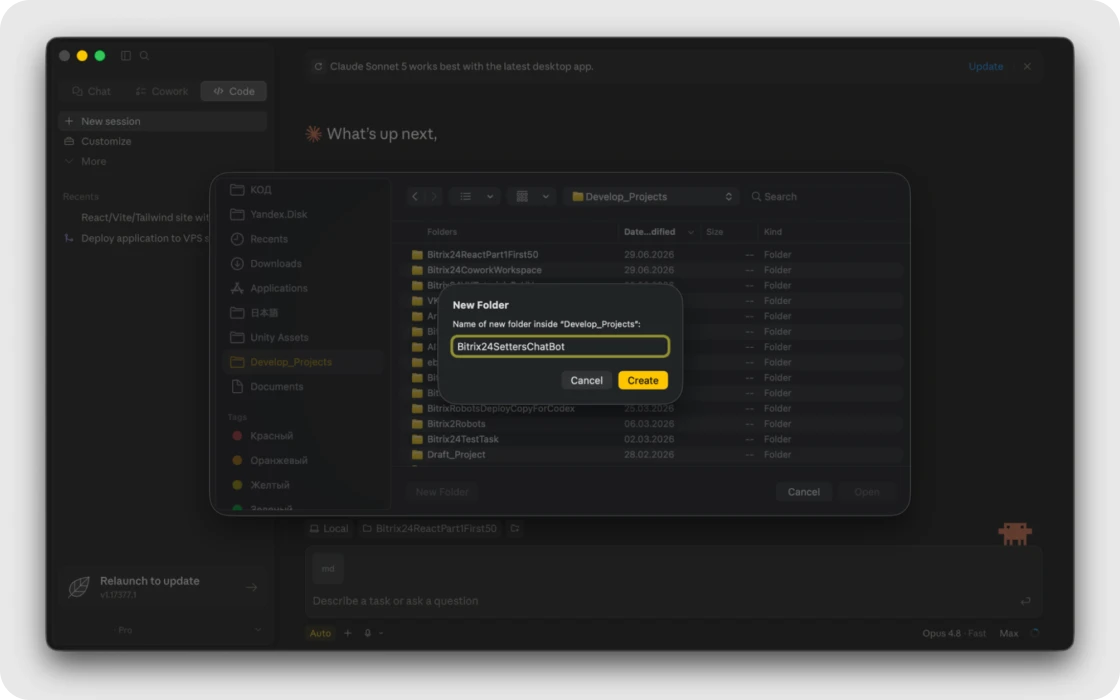Click the task description input field
The image size is (1120, 700).
[x=661, y=601]
